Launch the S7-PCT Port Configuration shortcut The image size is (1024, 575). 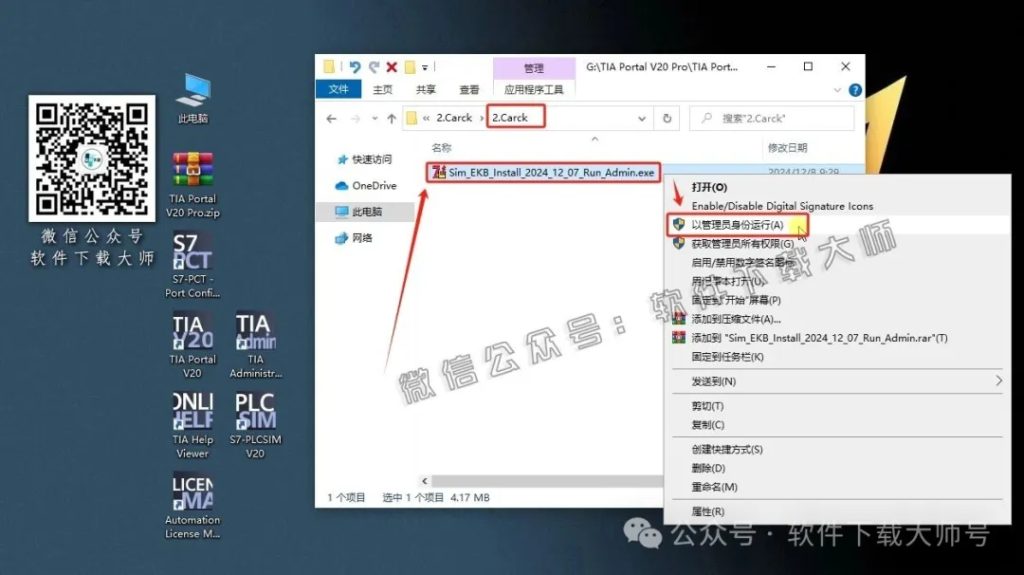(193, 265)
